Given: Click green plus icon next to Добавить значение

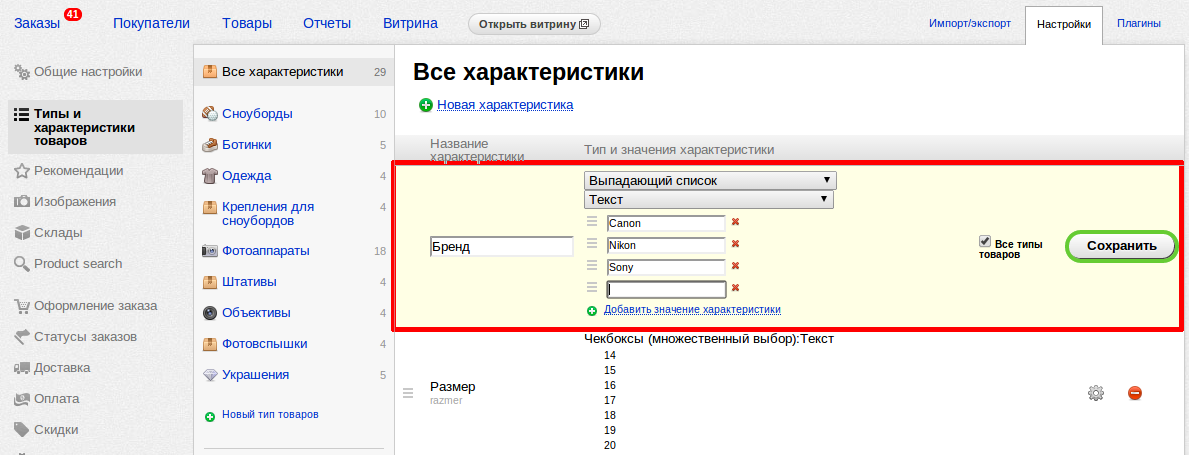Looking at the screenshot, I should coord(592,310).
